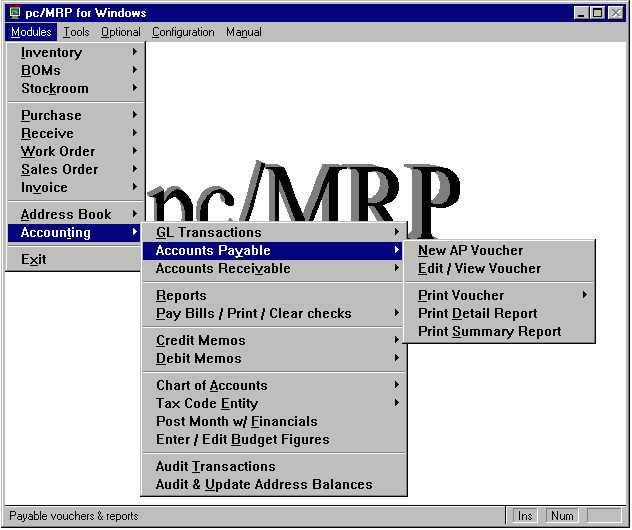Screen dimensions: 632x530
Task: Choose Print Detail Report
Action: 499,313
